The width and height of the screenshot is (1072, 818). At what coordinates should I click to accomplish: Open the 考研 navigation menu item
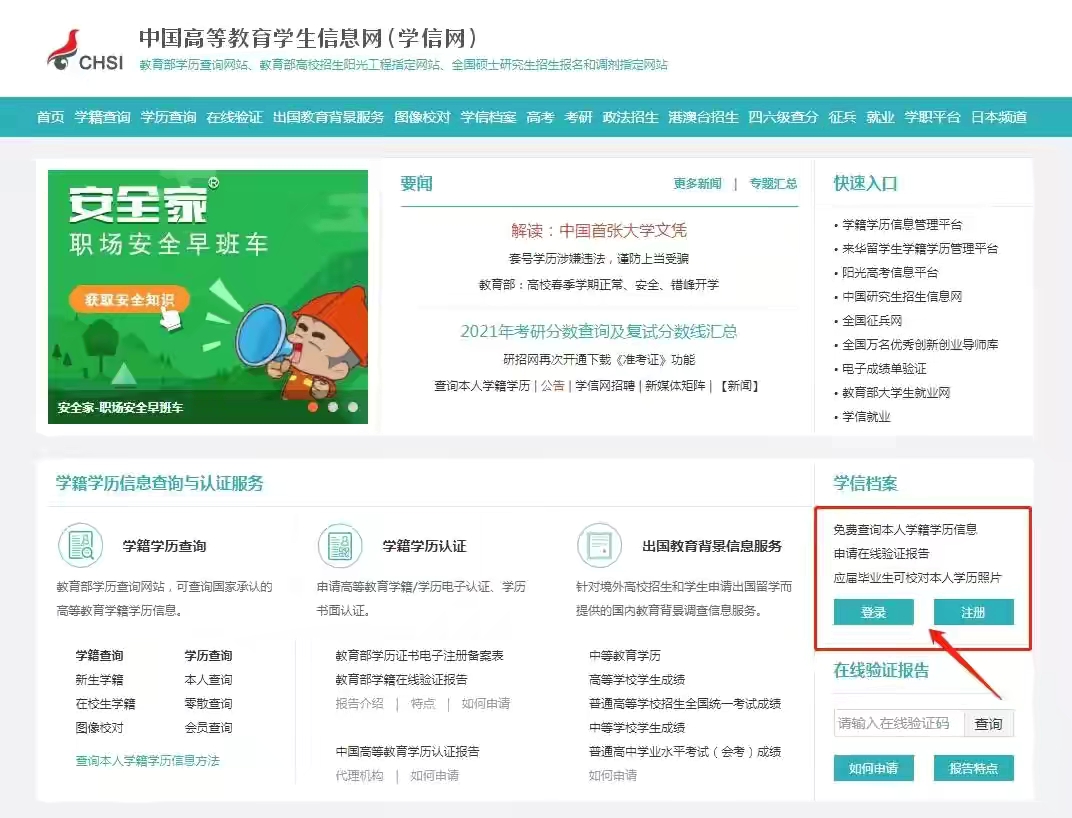click(x=579, y=117)
